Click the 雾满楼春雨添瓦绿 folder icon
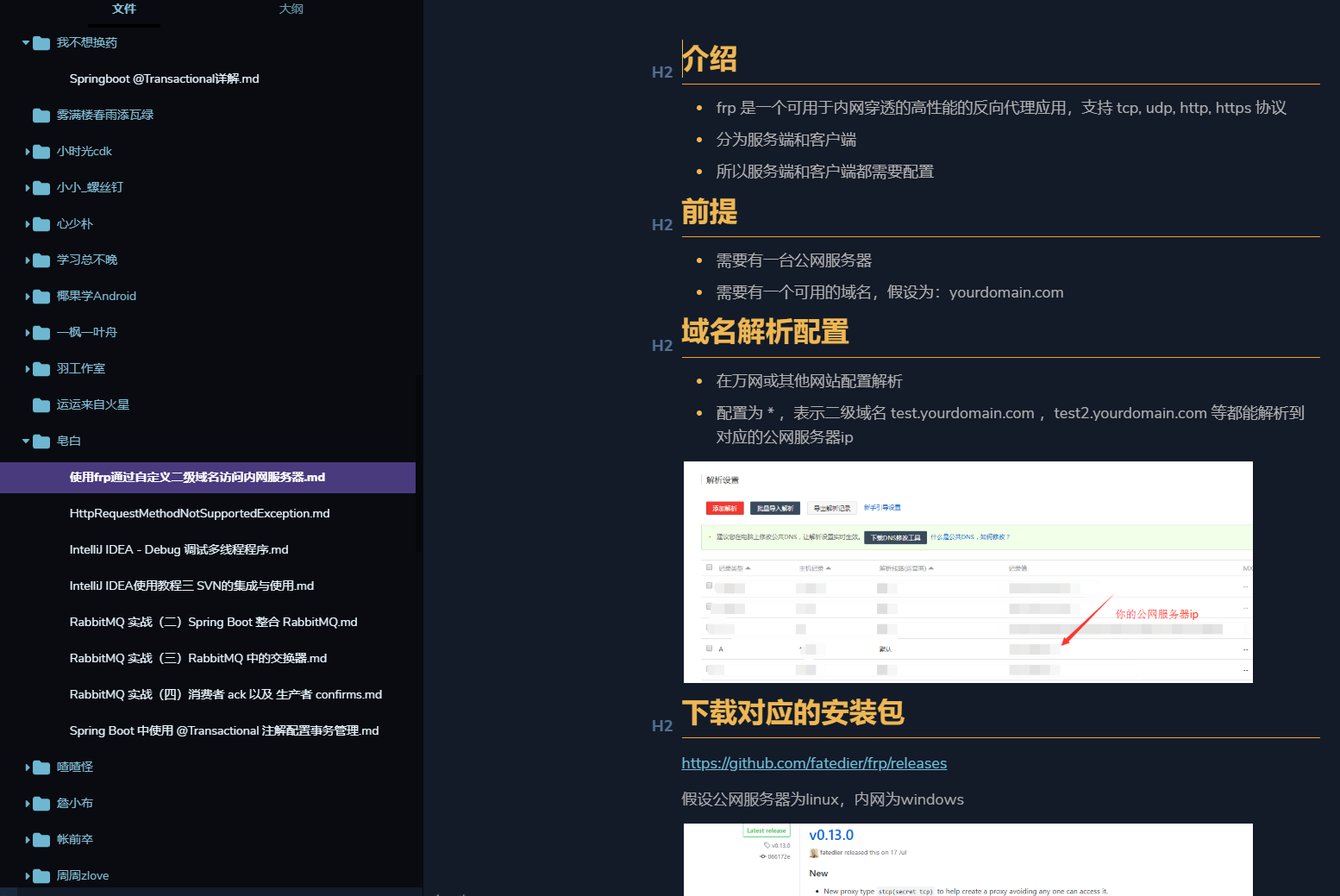The width and height of the screenshot is (1340, 896). click(41, 116)
